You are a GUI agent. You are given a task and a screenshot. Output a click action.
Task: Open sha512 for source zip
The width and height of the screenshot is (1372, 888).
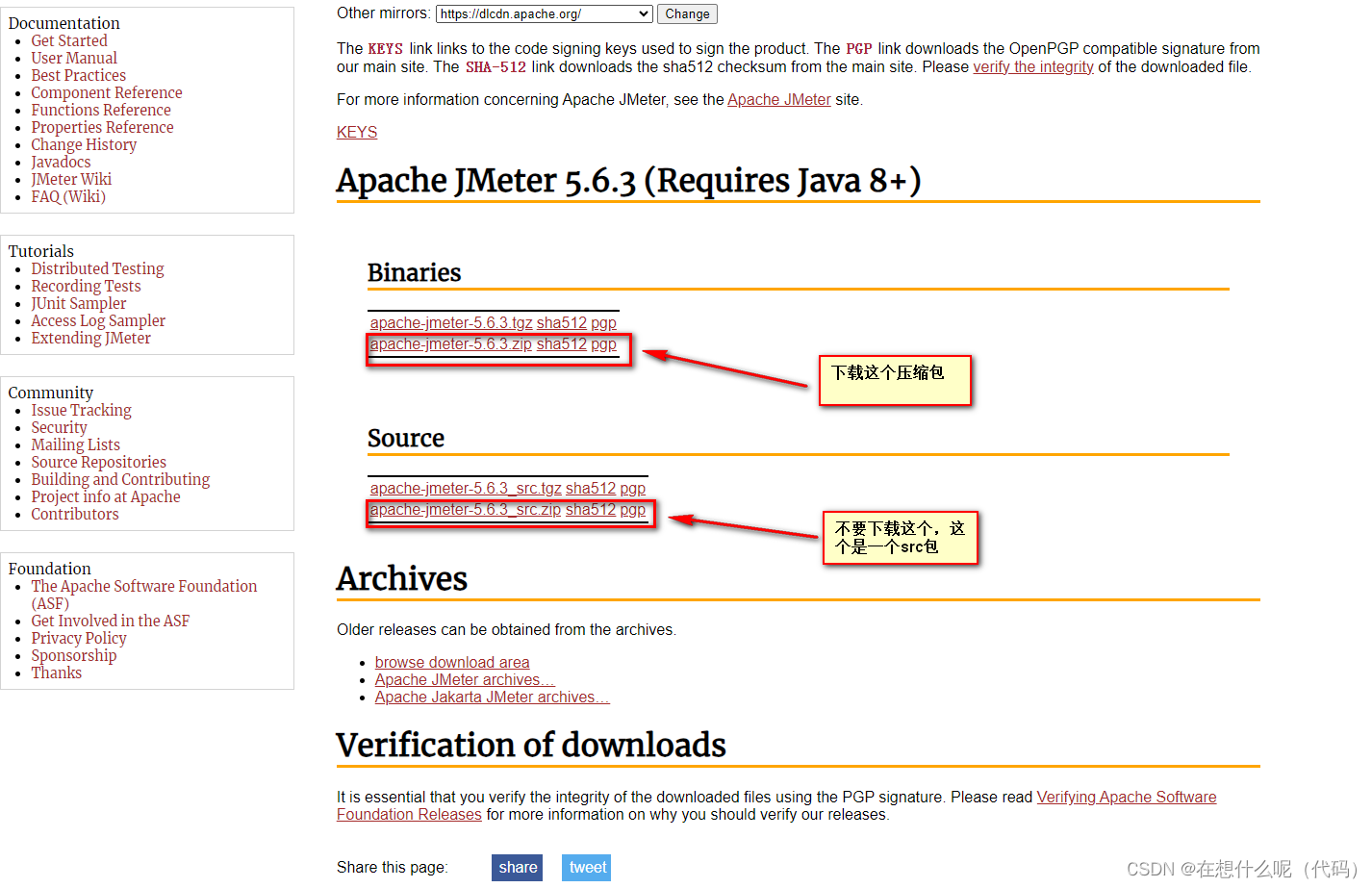591,510
